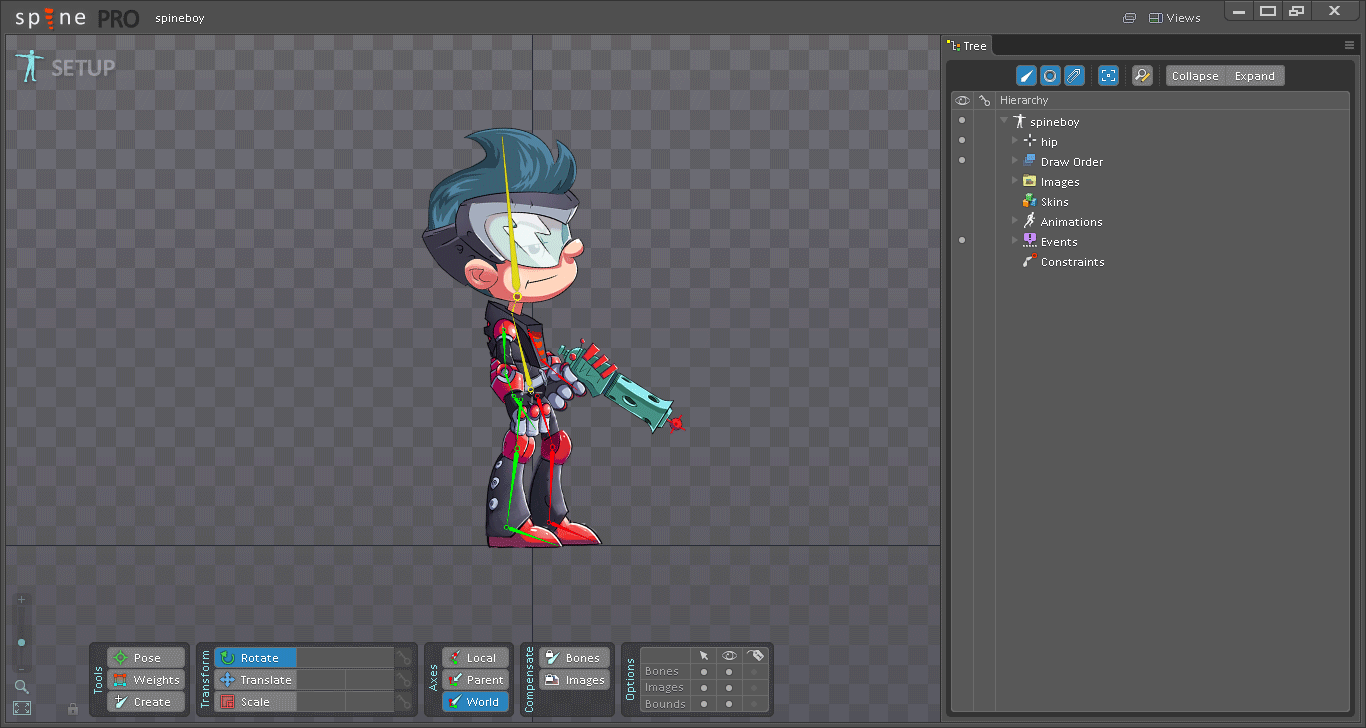Select the Create tool

pos(146,702)
